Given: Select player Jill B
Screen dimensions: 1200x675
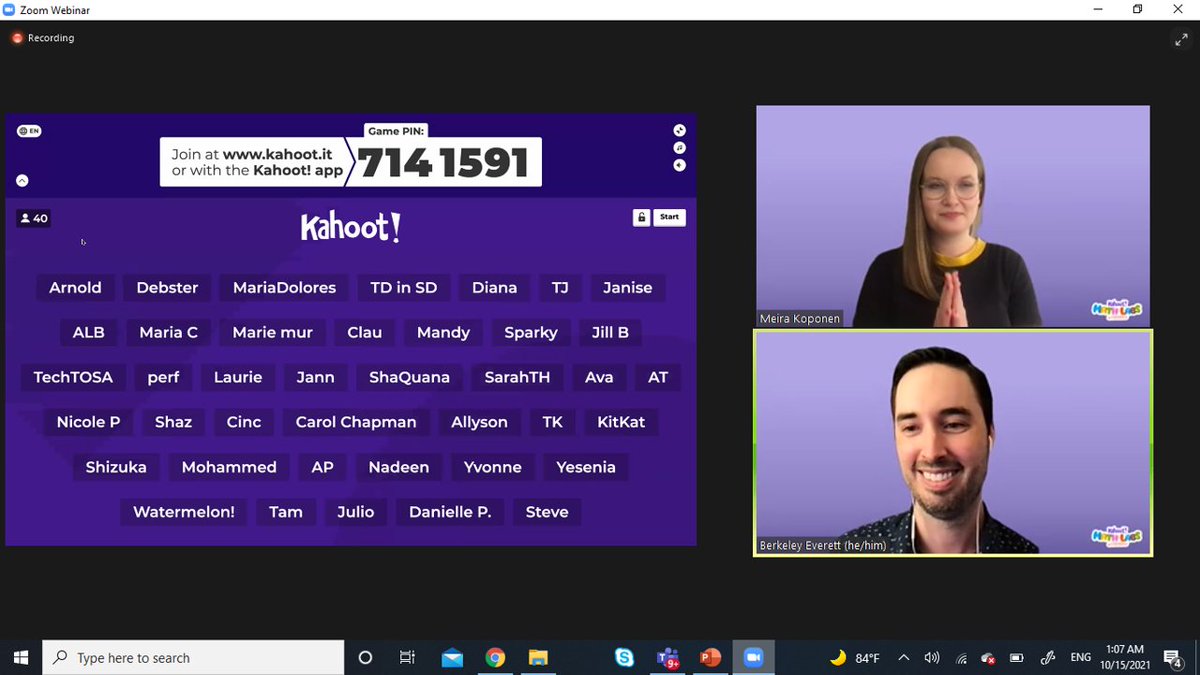Looking at the screenshot, I should [x=610, y=333].
